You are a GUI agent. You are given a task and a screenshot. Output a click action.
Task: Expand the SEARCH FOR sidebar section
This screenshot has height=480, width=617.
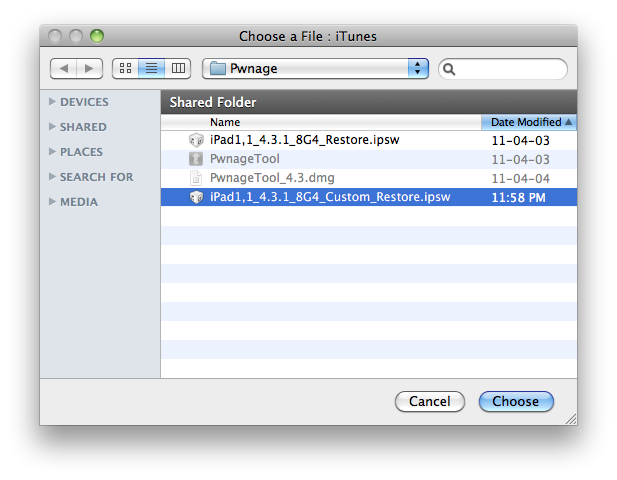click(53, 177)
